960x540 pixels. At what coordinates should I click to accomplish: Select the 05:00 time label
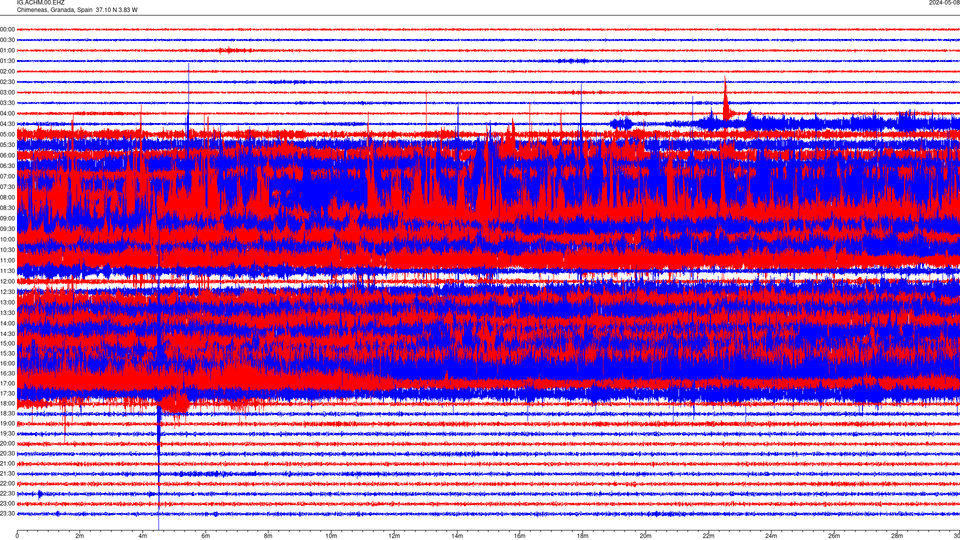point(7,135)
